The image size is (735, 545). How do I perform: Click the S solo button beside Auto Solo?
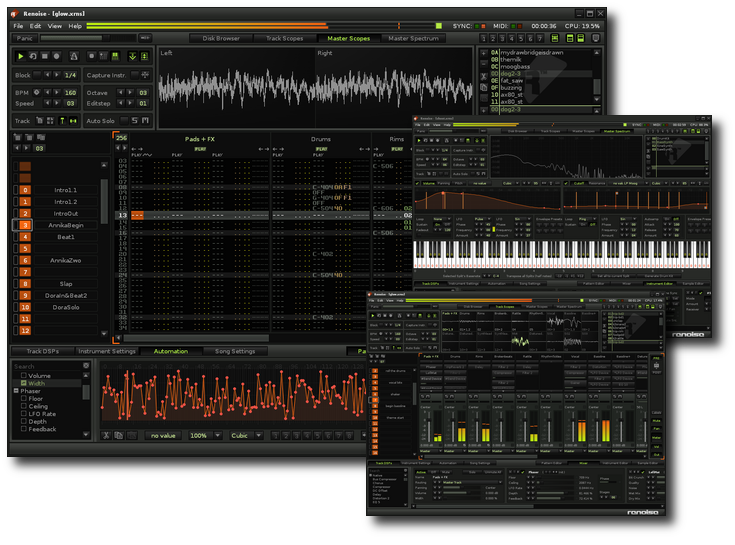click(135, 121)
